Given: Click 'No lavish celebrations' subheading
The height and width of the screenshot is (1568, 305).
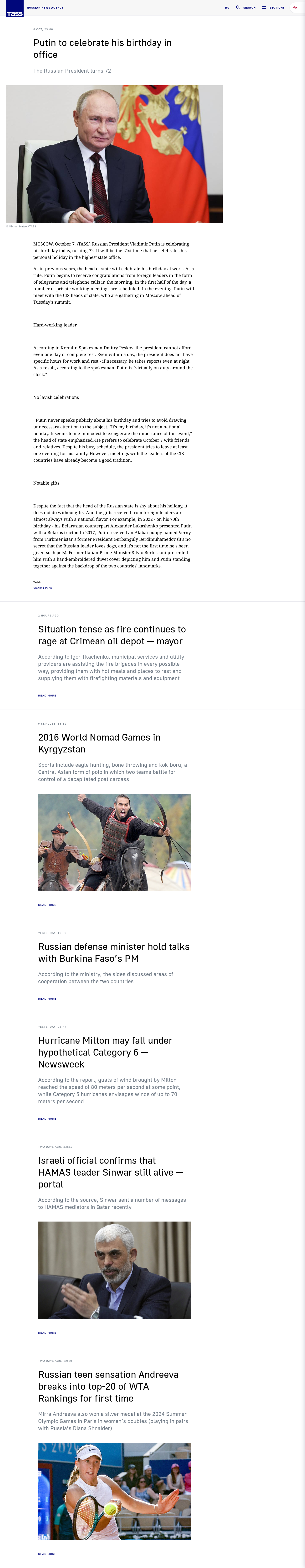Looking at the screenshot, I should (56, 397).
